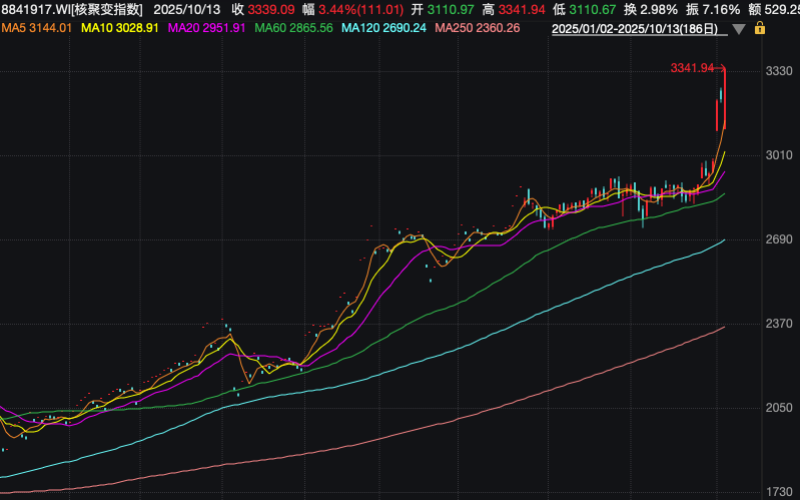Click the 2690 price axis label
Image resolution: width=800 pixels, height=500 pixels.
(779, 240)
